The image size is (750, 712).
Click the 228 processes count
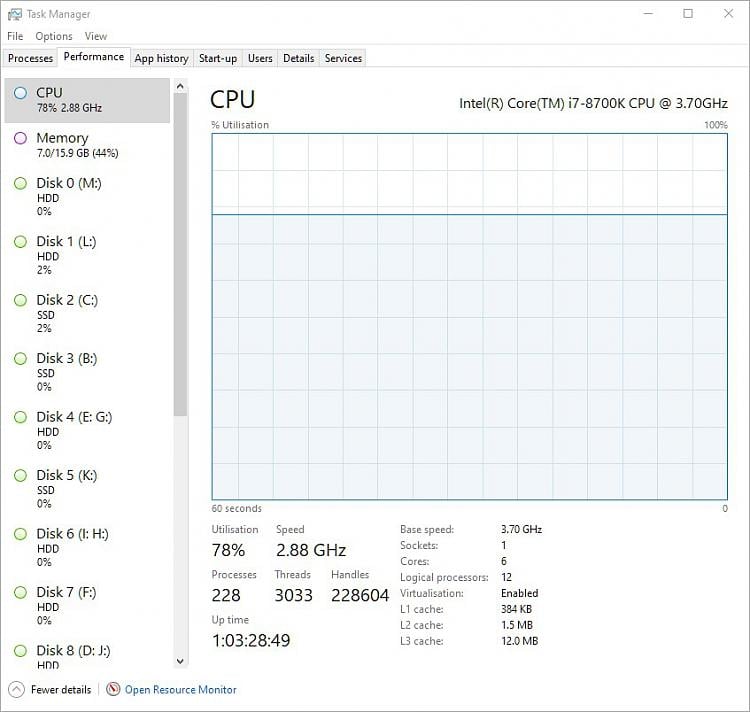pyautogui.click(x=226, y=595)
